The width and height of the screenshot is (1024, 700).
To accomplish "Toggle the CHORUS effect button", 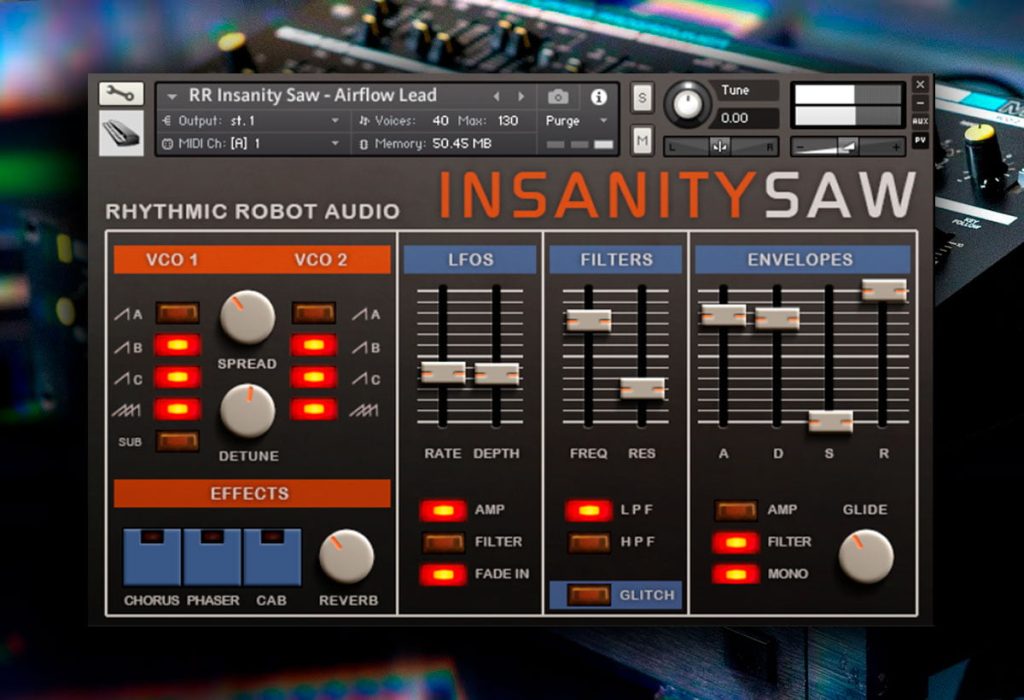I will (x=152, y=557).
